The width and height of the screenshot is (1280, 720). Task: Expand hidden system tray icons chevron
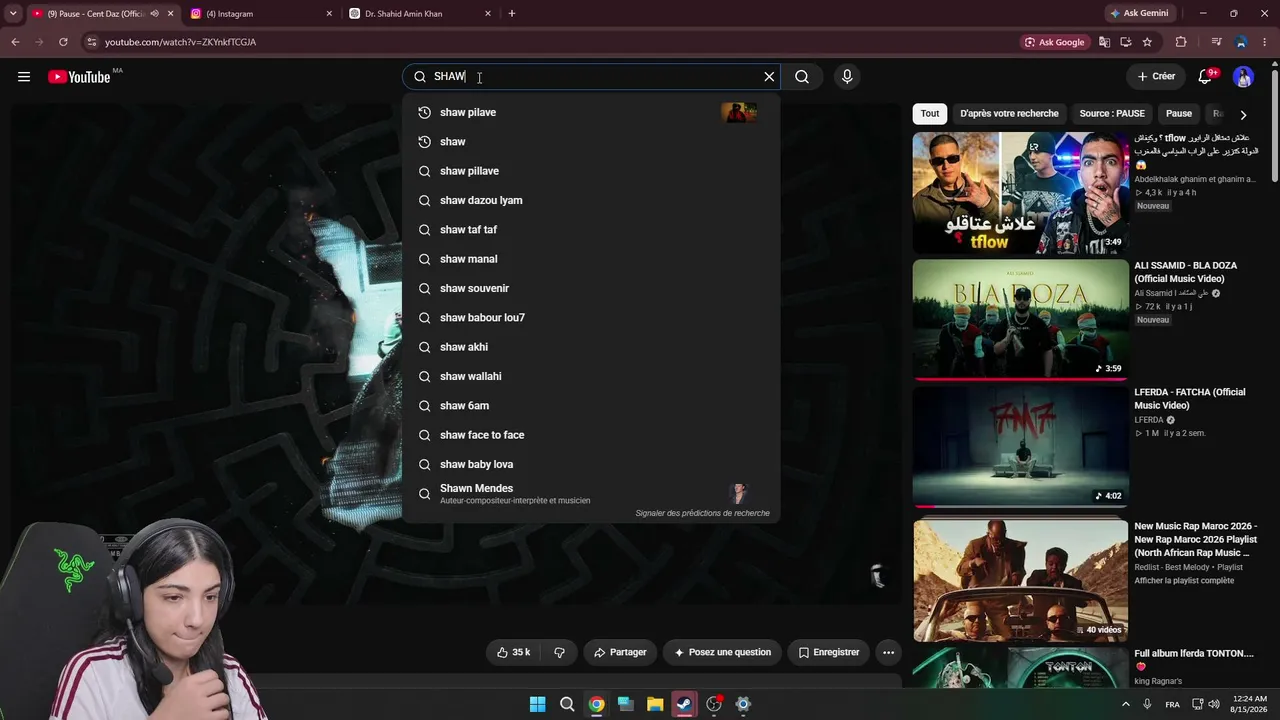tap(1126, 704)
